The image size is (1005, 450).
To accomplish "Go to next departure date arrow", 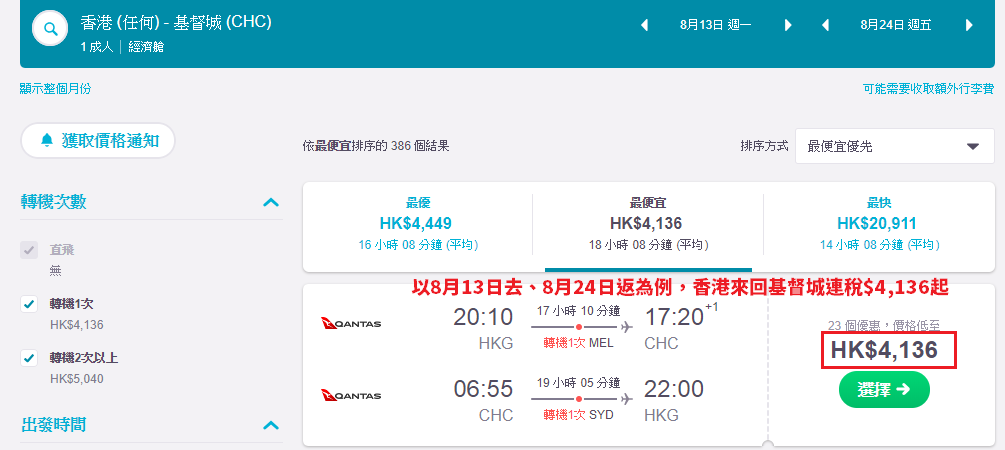I will (788, 26).
